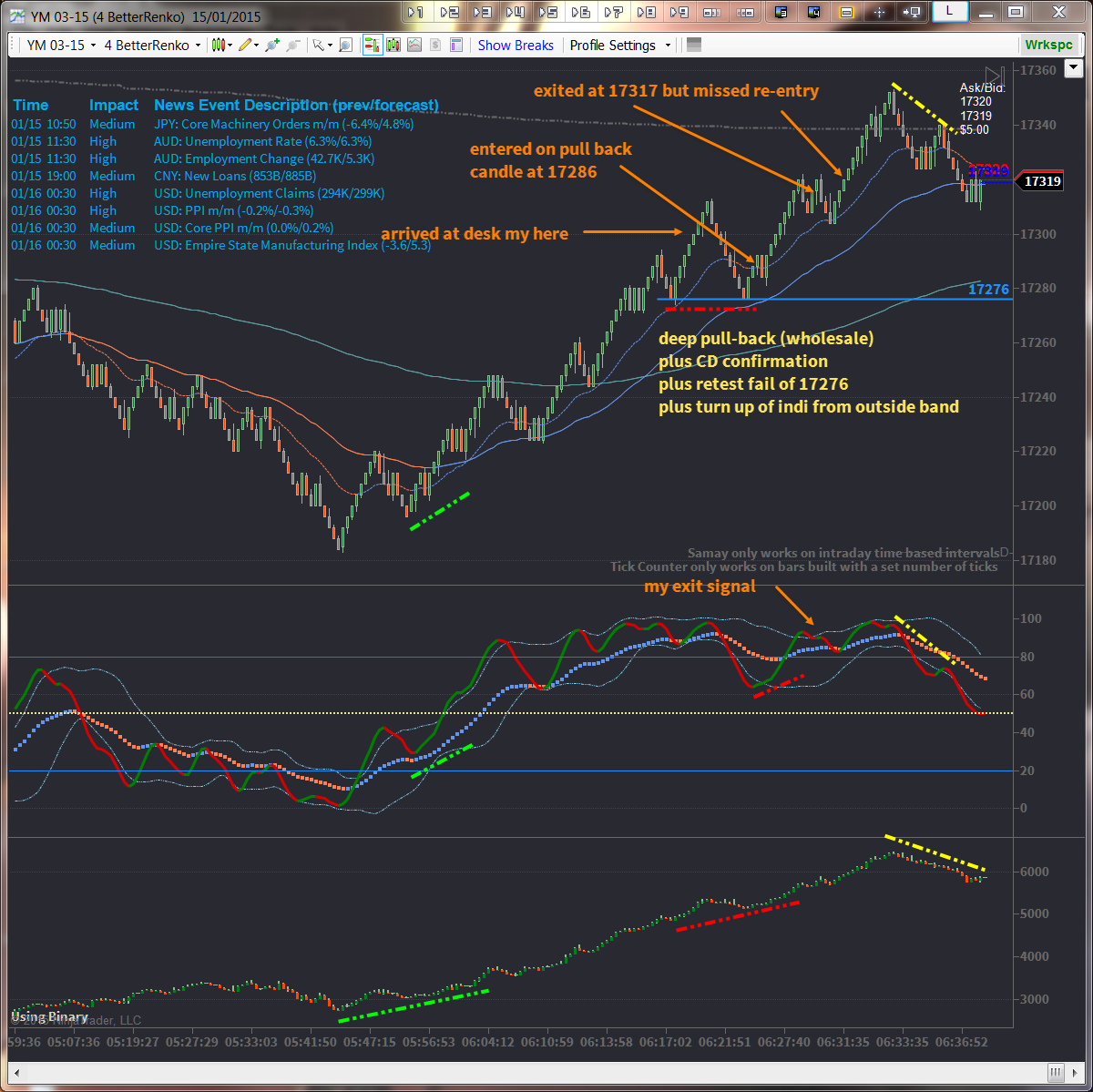The image size is (1093, 1092).
Task: Click window link button 9 in title bar
Action: pos(678,12)
